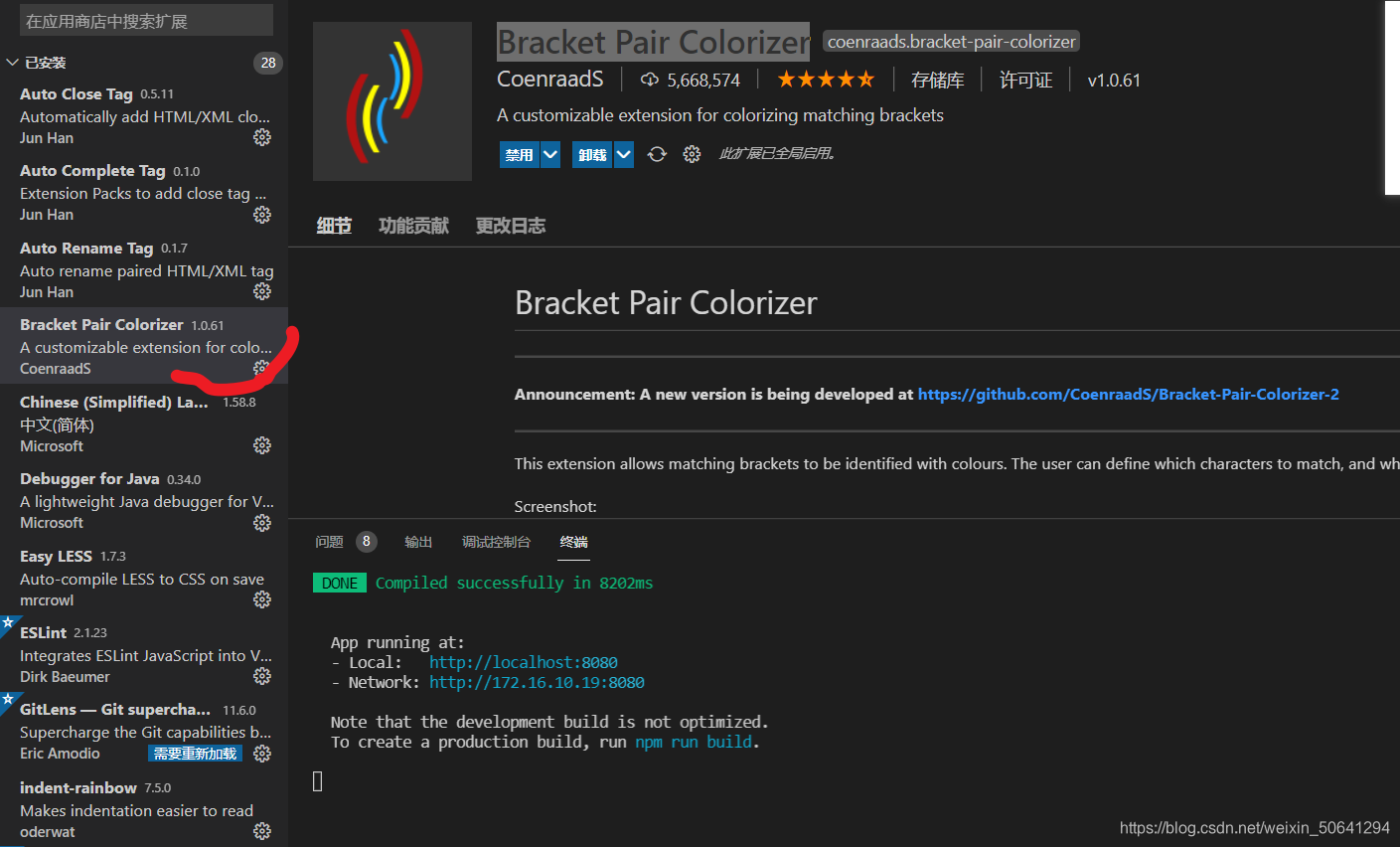Click the reload icon beside the 卸载 button
The height and width of the screenshot is (847, 1400).
click(x=656, y=154)
